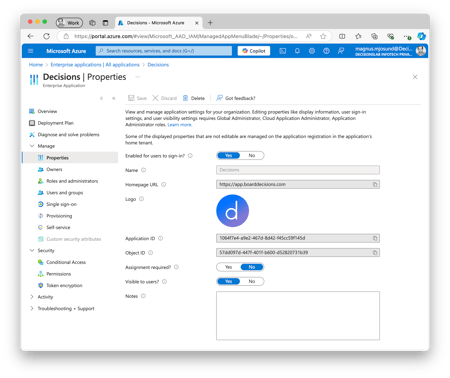Open Diagnose and solve problems
This screenshot has width=450, height=378.
click(x=68, y=135)
